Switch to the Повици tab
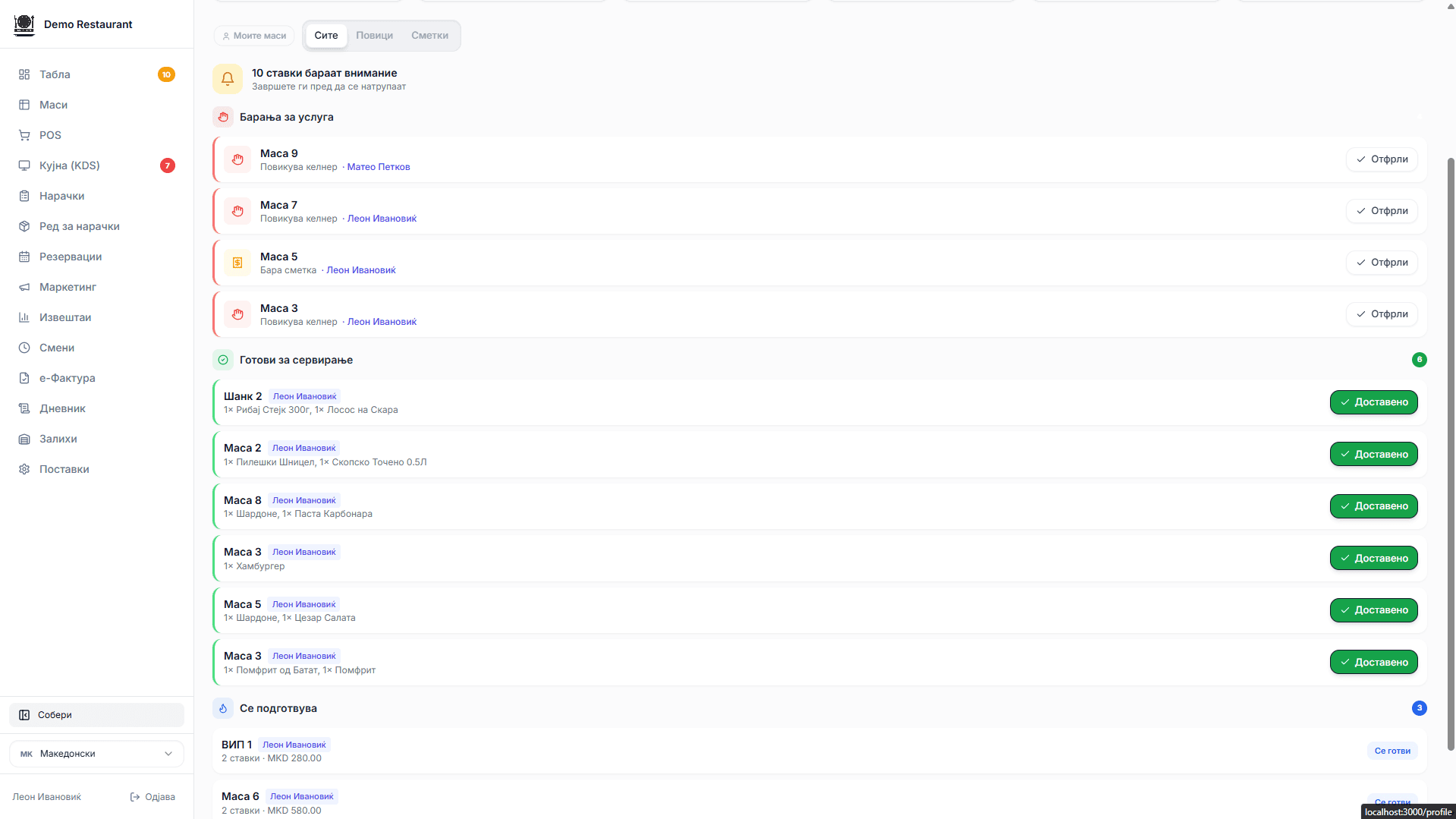The height and width of the screenshot is (819, 1456). click(x=375, y=36)
